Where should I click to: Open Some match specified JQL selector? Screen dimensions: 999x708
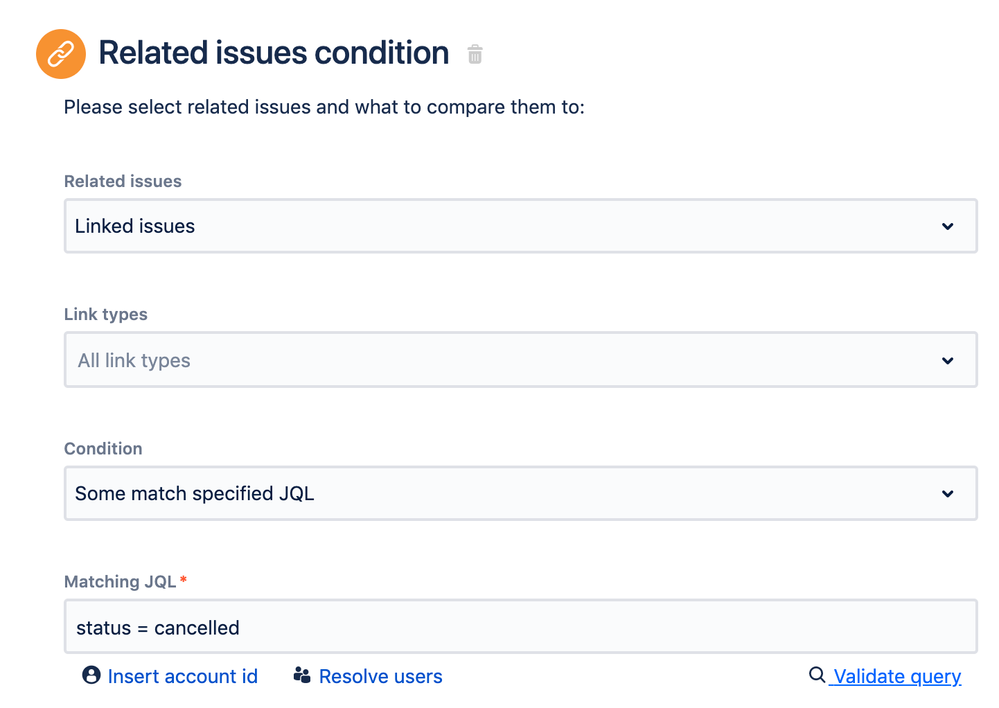[521, 493]
